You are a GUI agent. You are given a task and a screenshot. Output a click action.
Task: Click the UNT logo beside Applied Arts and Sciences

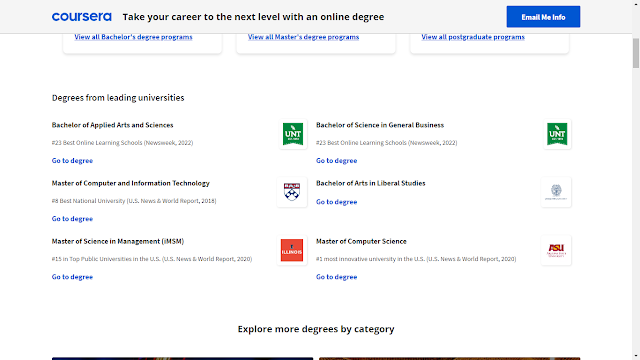[x=293, y=134]
